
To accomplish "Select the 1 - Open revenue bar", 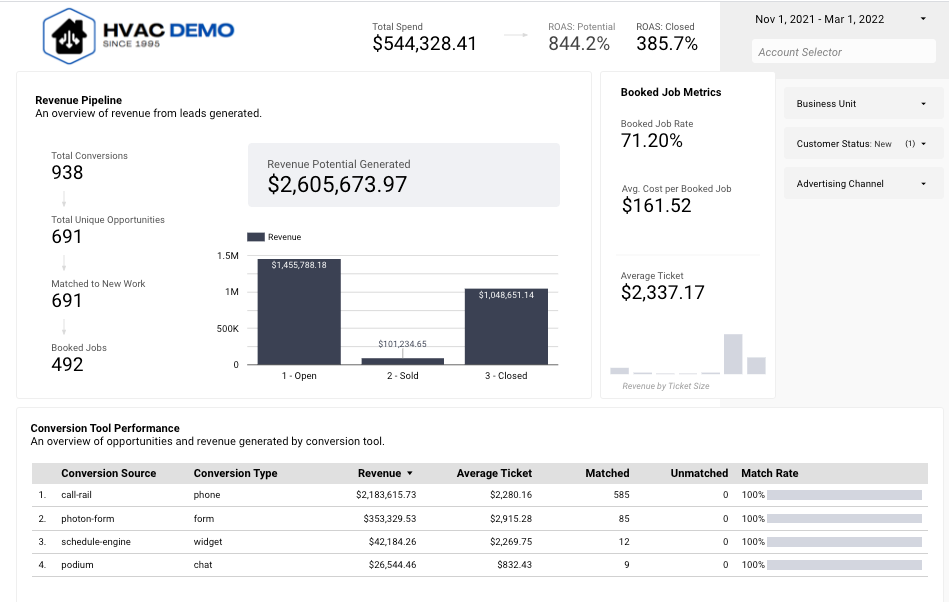I will (299, 312).
